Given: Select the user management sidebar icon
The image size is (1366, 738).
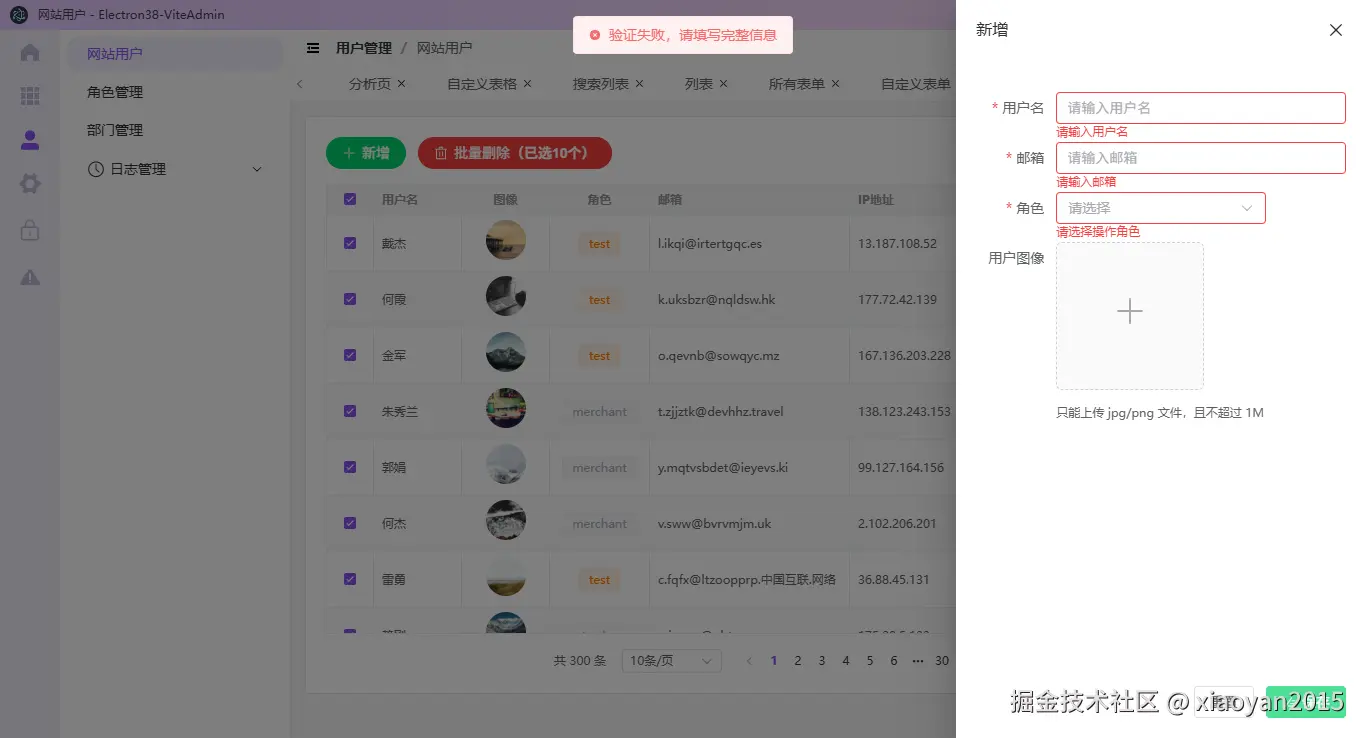Looking at the screenshot, I should point(30,139).
